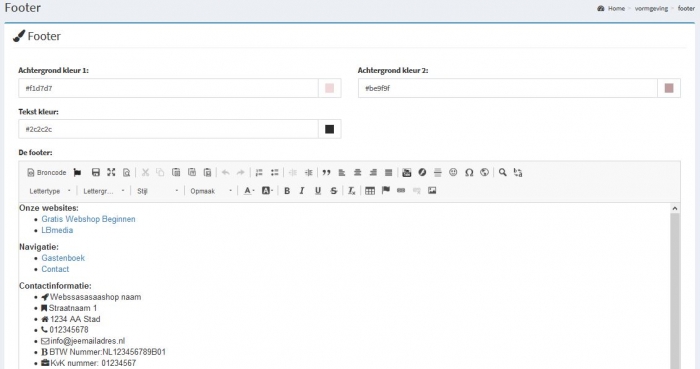Image resolution: width=700 pixels, height=369 pixels.
Task: Redo the last edit
Action: click(241, 172)
